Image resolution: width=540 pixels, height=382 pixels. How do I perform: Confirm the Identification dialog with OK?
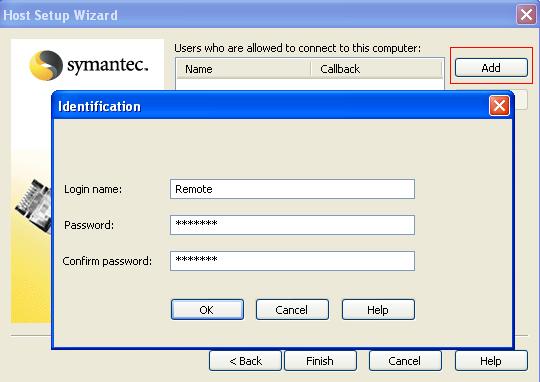click(207, 310)
